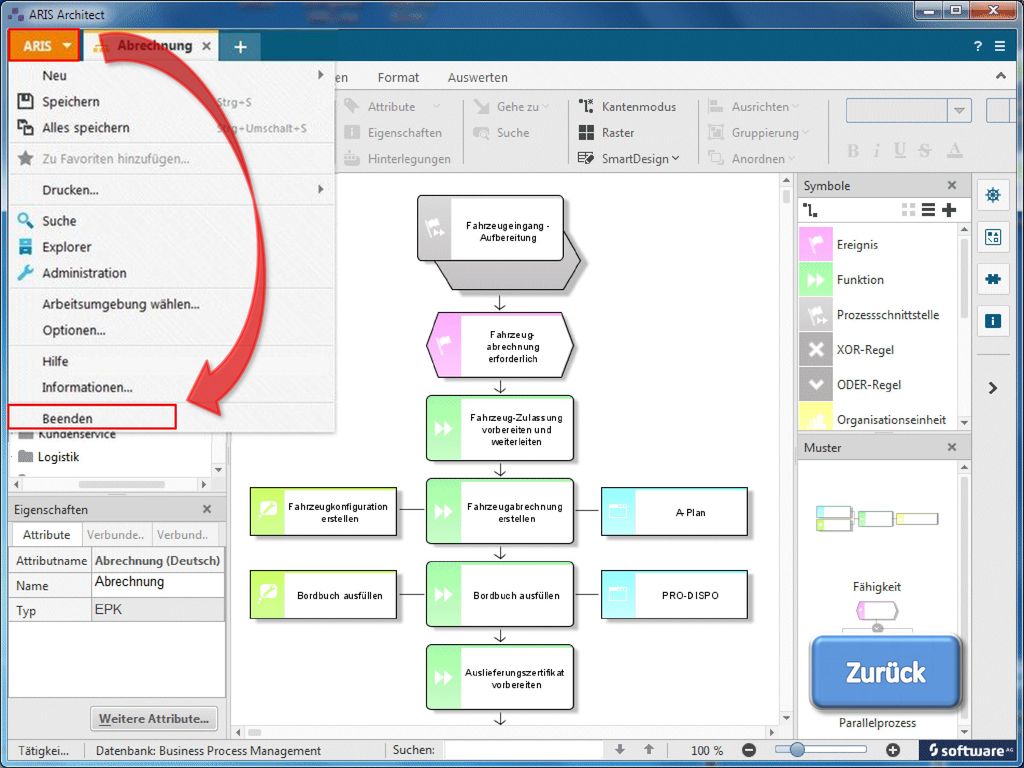This screenshot has height=768, width=1024.
Task: Close the Muster panel
Action: pyautogui.click(x=952, y=447)
